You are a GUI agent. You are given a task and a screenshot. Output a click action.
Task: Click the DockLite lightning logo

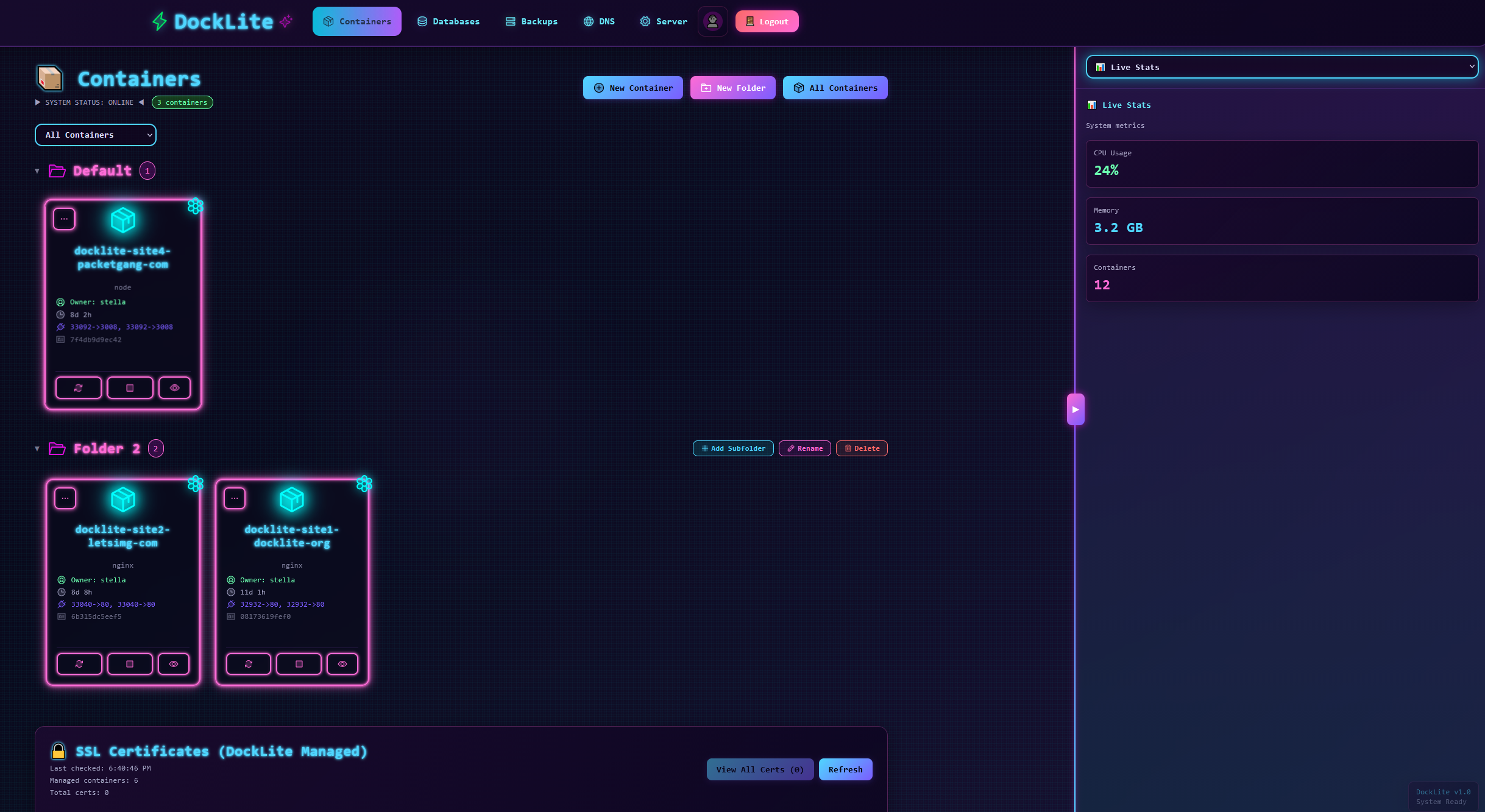click(160, 21)
